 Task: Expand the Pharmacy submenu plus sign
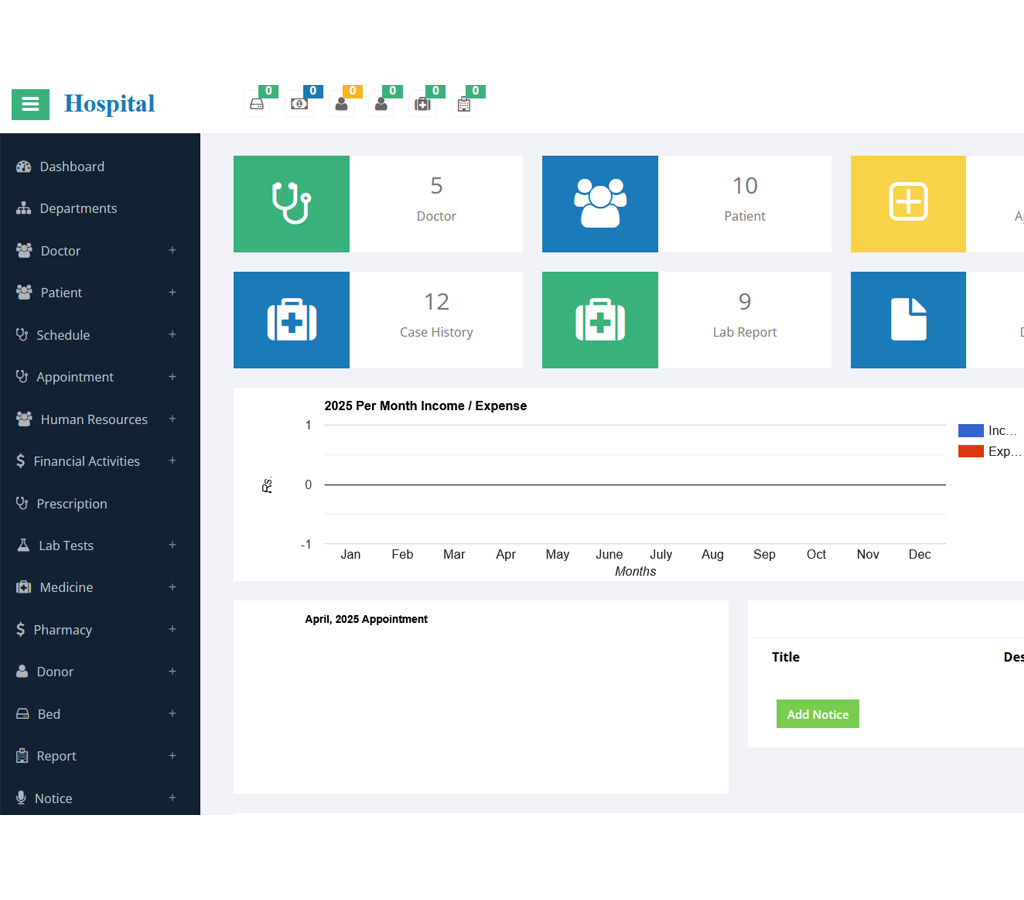click(x=172, y=629)
